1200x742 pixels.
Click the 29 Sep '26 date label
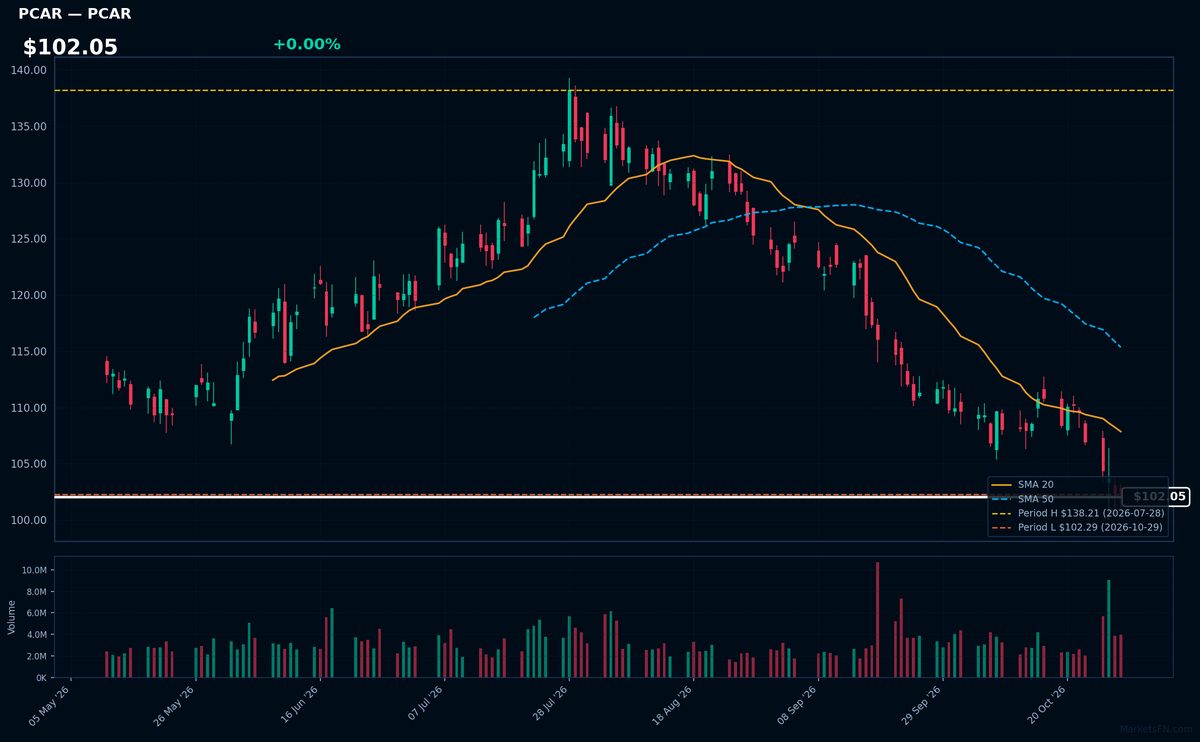tap(922, 706)
